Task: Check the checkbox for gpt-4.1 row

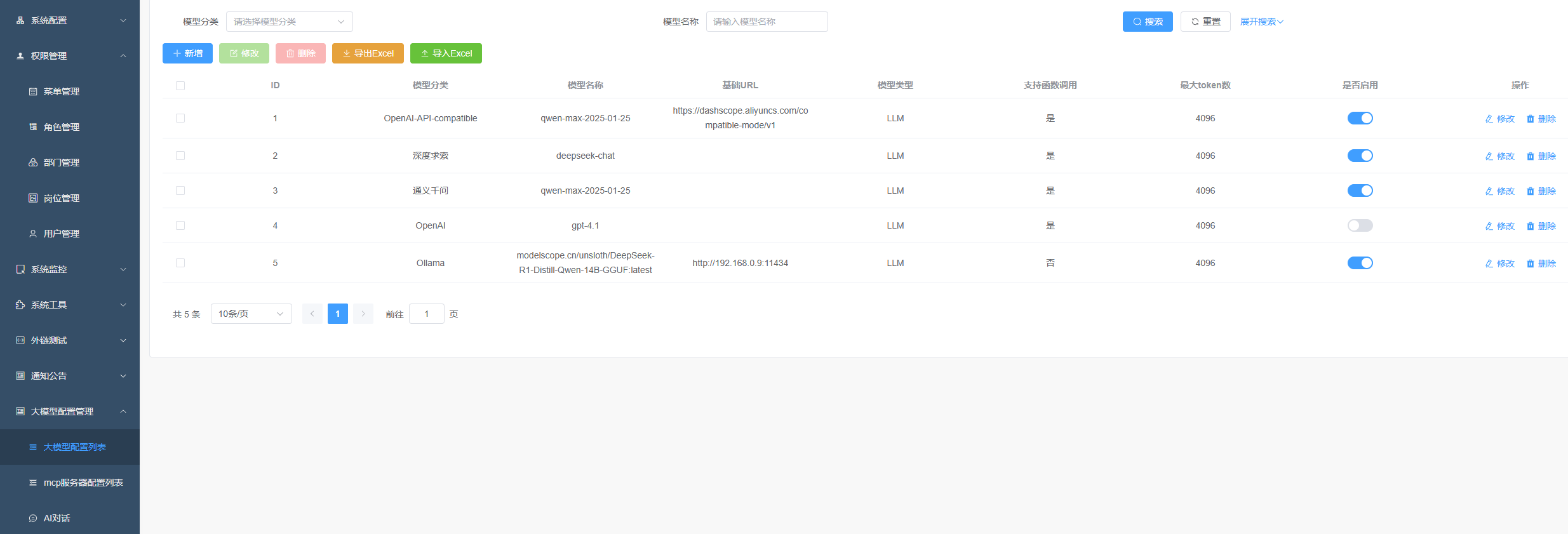Action: 180,225
